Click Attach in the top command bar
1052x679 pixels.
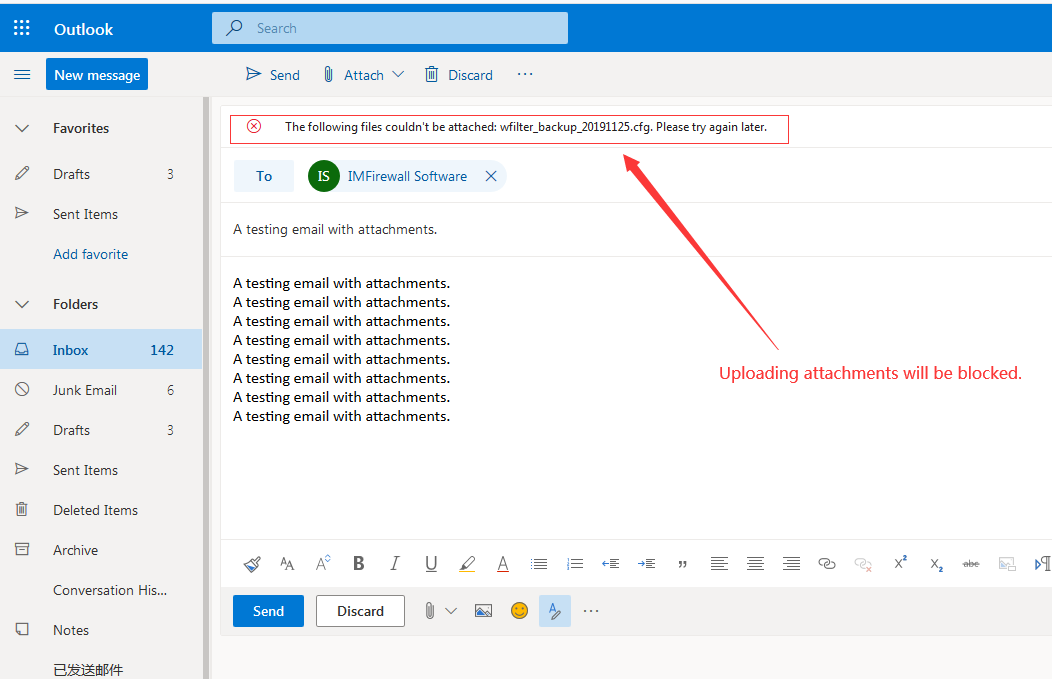[354, 74]
